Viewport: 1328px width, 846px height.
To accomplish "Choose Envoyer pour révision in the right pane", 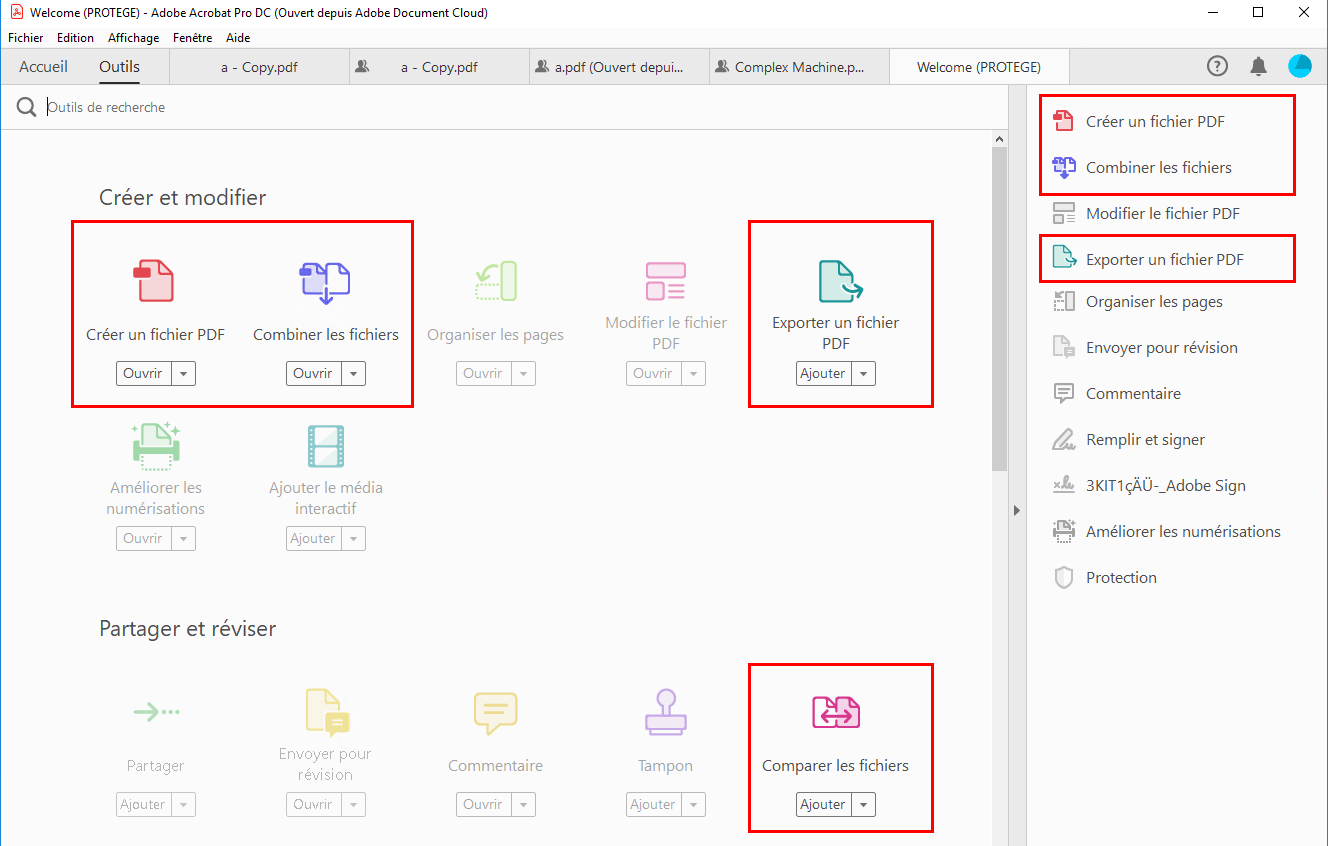I will (1162, 347).
